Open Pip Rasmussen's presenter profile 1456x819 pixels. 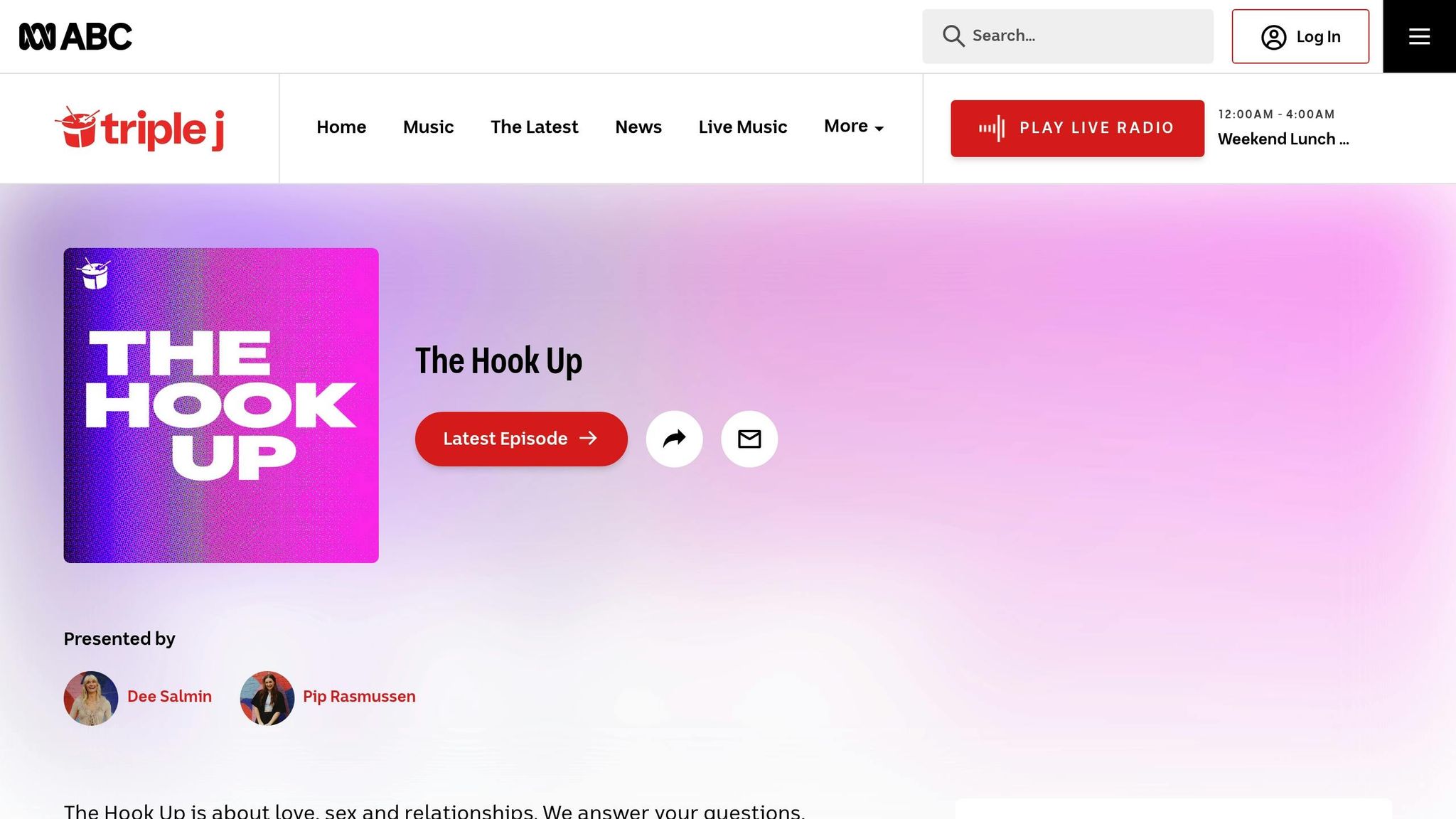[358, 697]
